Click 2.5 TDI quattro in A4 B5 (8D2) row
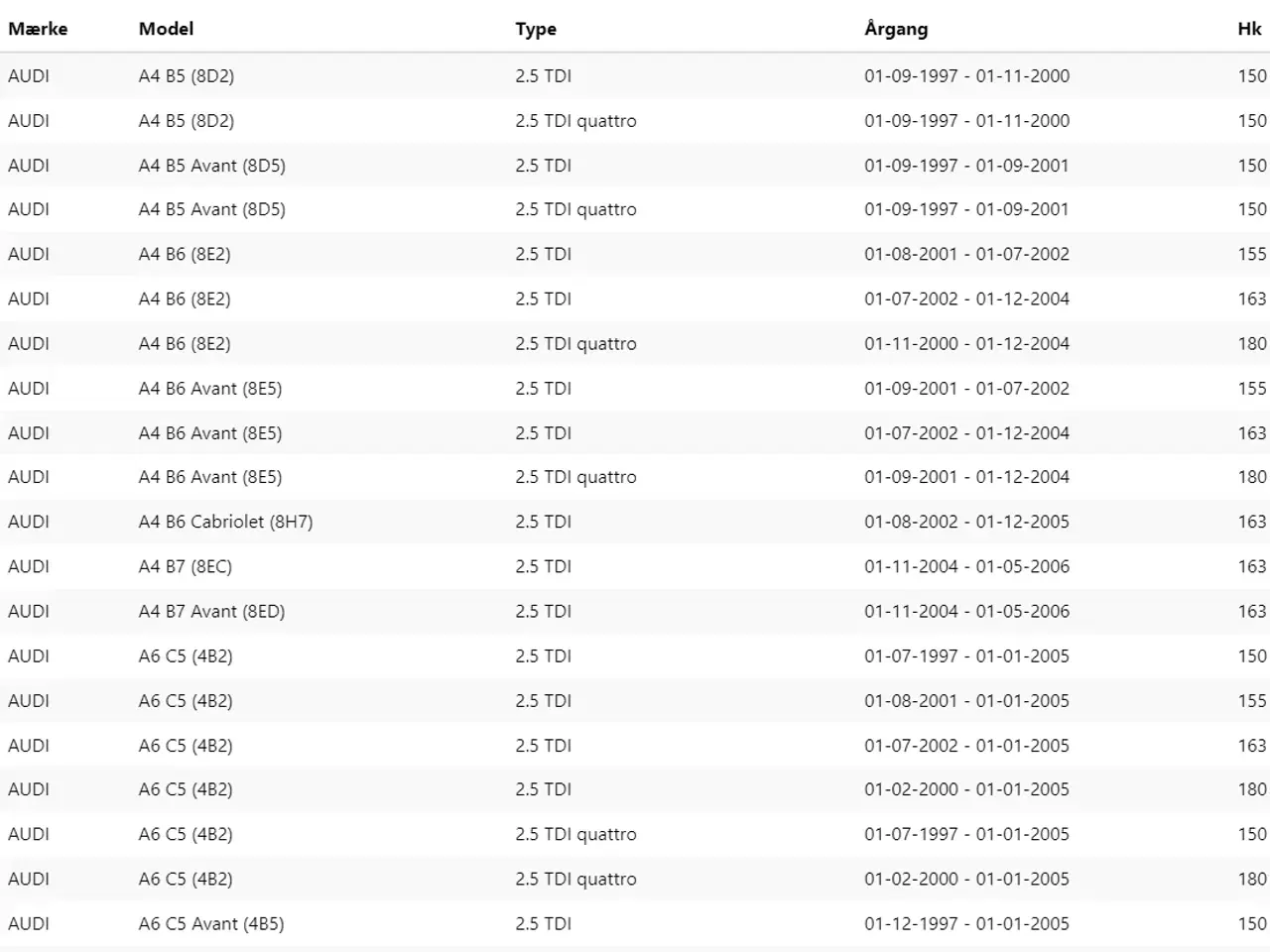Image resolution: width=1270 pixels, height=952 pixels. coord(575,121)
